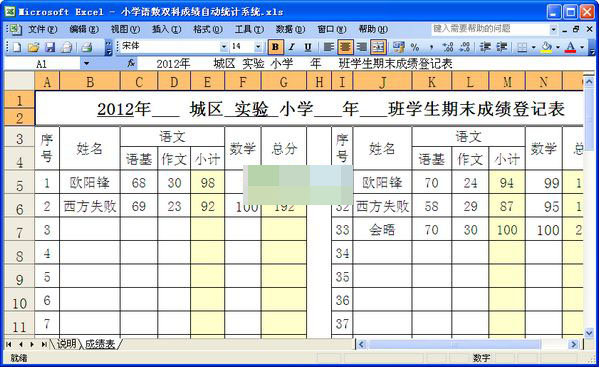The width and height of the screenshot is (599, 367).
Task: Go to previous sheet tab arrow
Action: coord(20,344)
